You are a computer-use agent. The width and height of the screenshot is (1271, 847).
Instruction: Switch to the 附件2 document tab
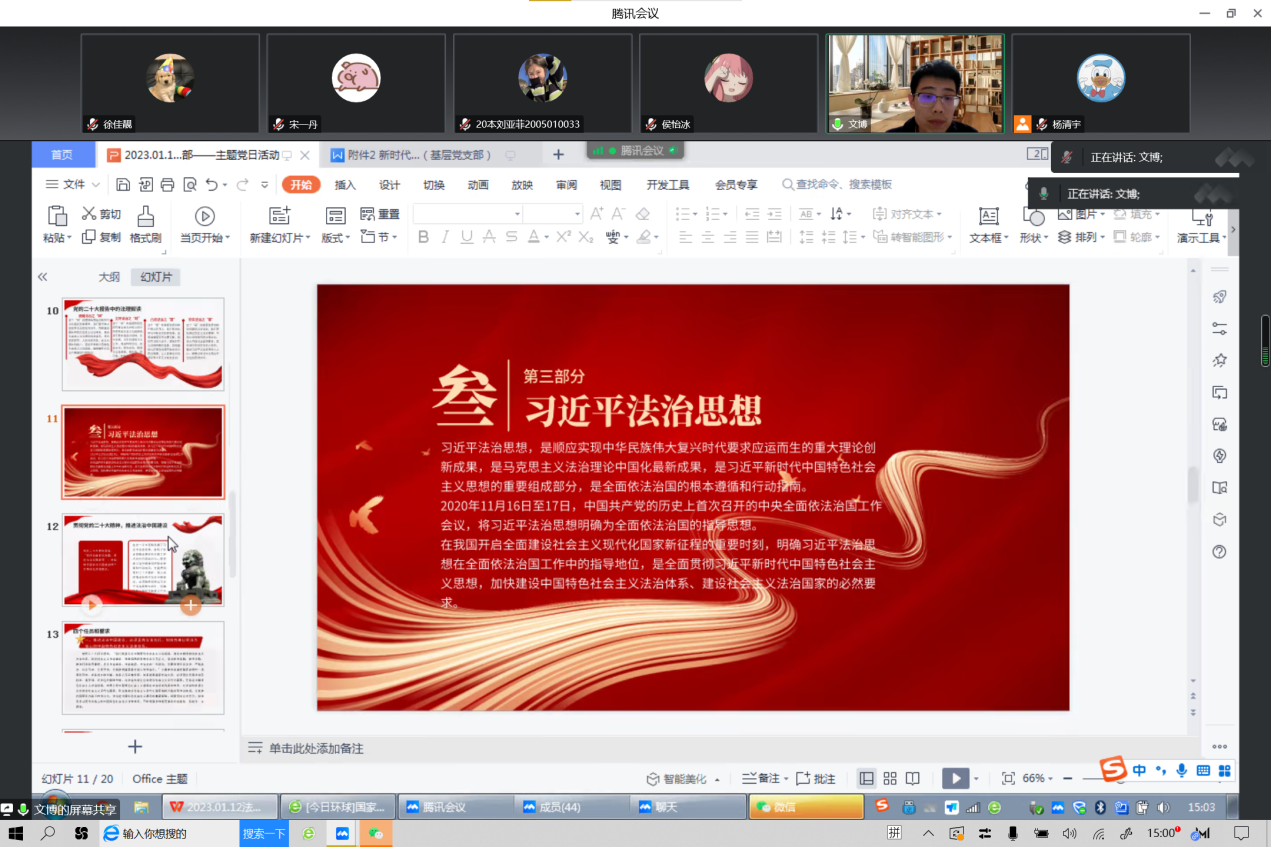click(x=412, y=155)
